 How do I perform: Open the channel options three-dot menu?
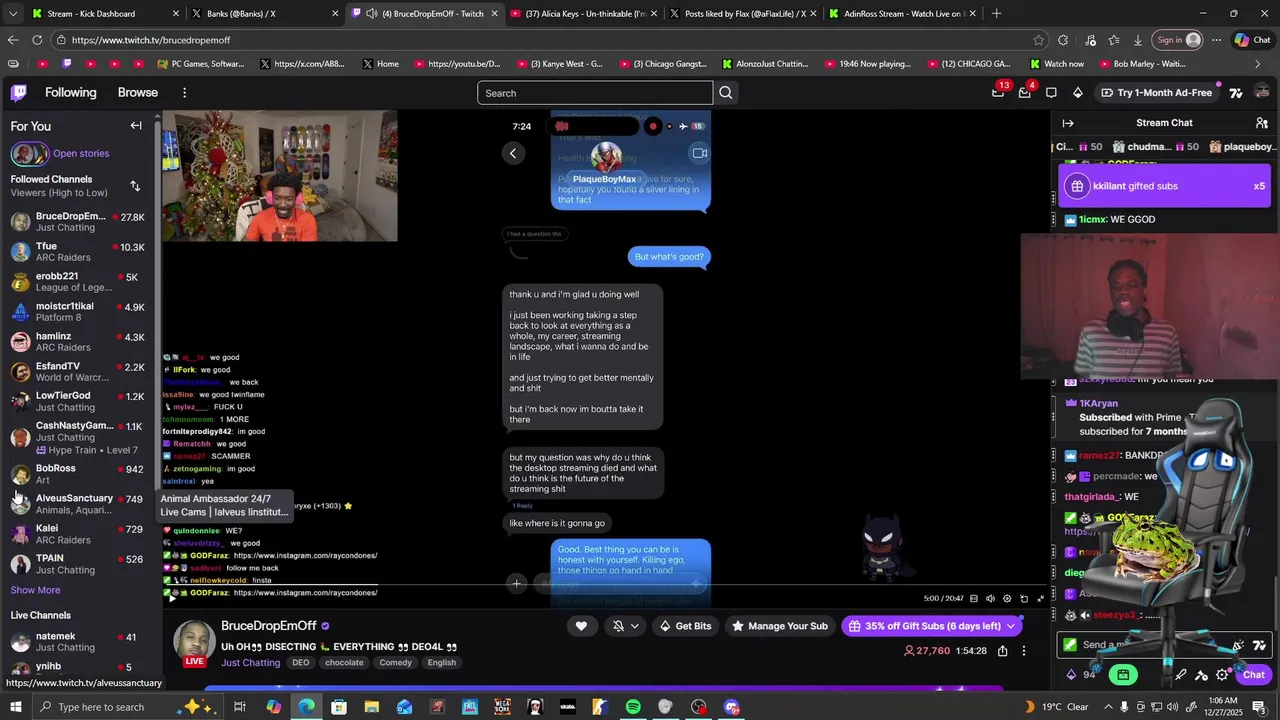pyautogui.click(x=1024, y=651)
